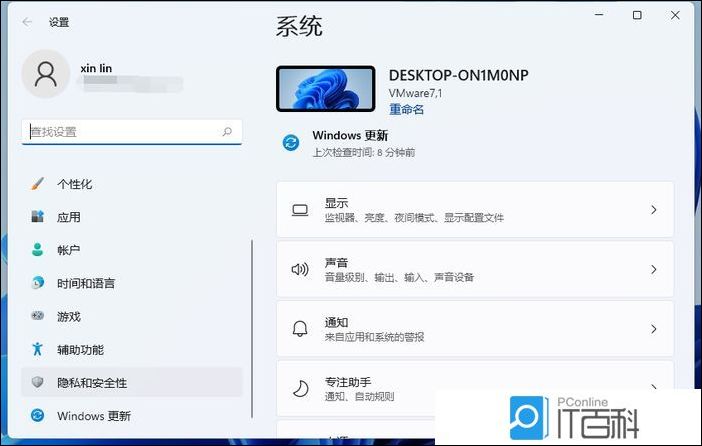Image resolution: width=702 pixels, height=446 pixels.
Task: Click the search magnifier icon
Action: [x=227, y=131]
